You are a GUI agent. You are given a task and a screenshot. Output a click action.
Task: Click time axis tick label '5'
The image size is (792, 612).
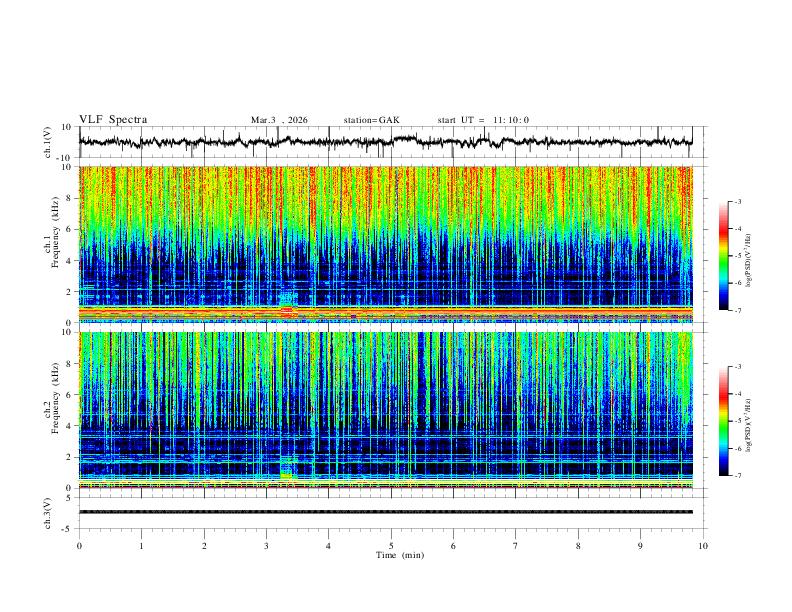coord(391,546)
